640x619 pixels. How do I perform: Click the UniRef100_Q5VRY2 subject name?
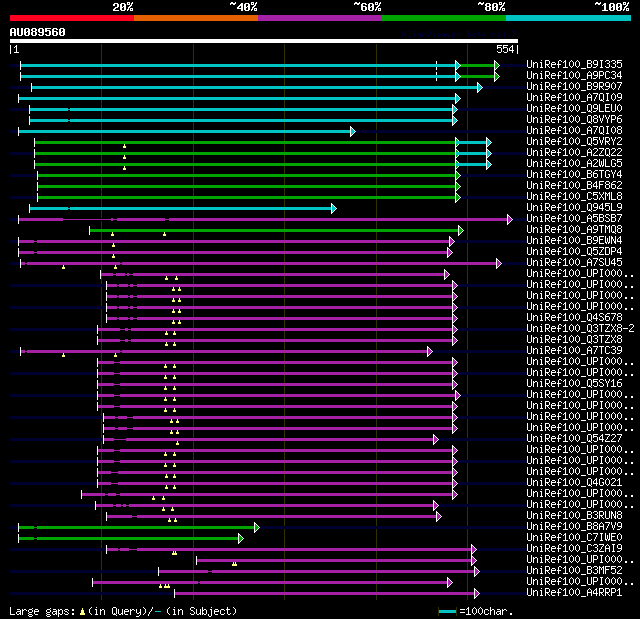574,142
